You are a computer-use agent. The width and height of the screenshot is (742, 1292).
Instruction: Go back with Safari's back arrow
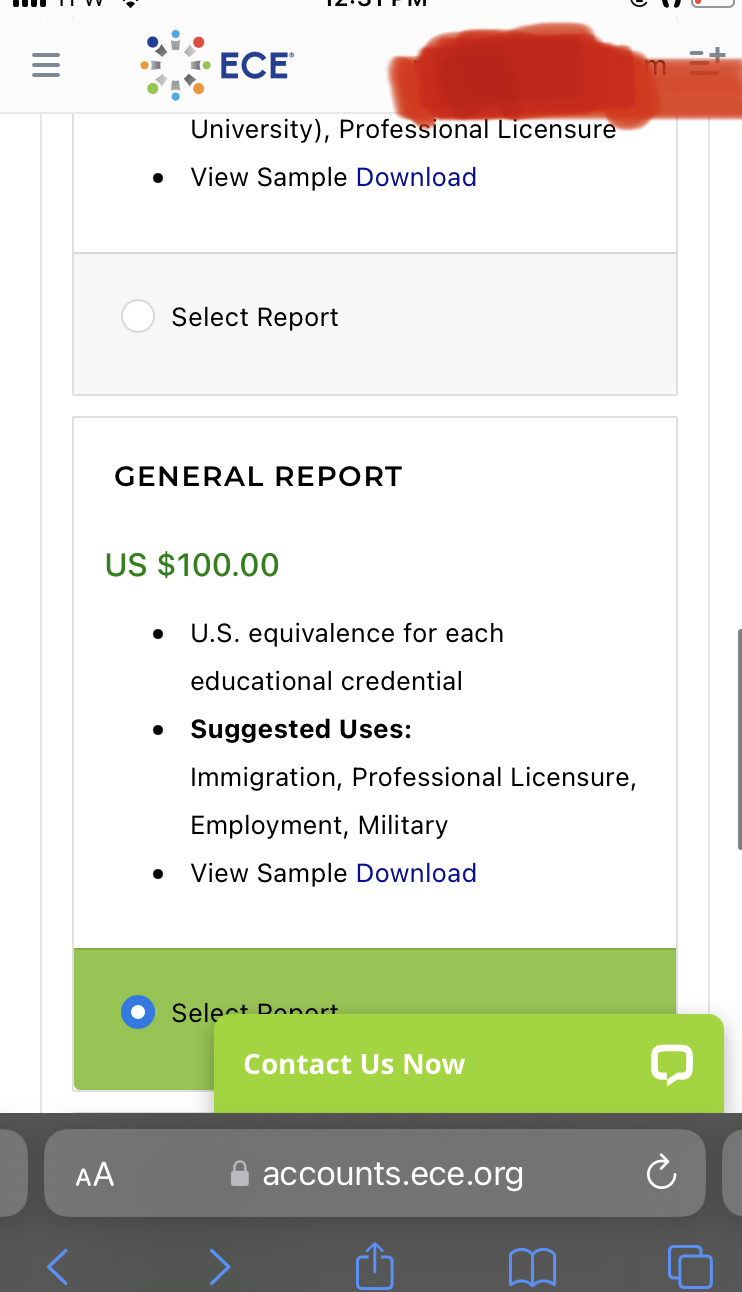coord(58,1267)
